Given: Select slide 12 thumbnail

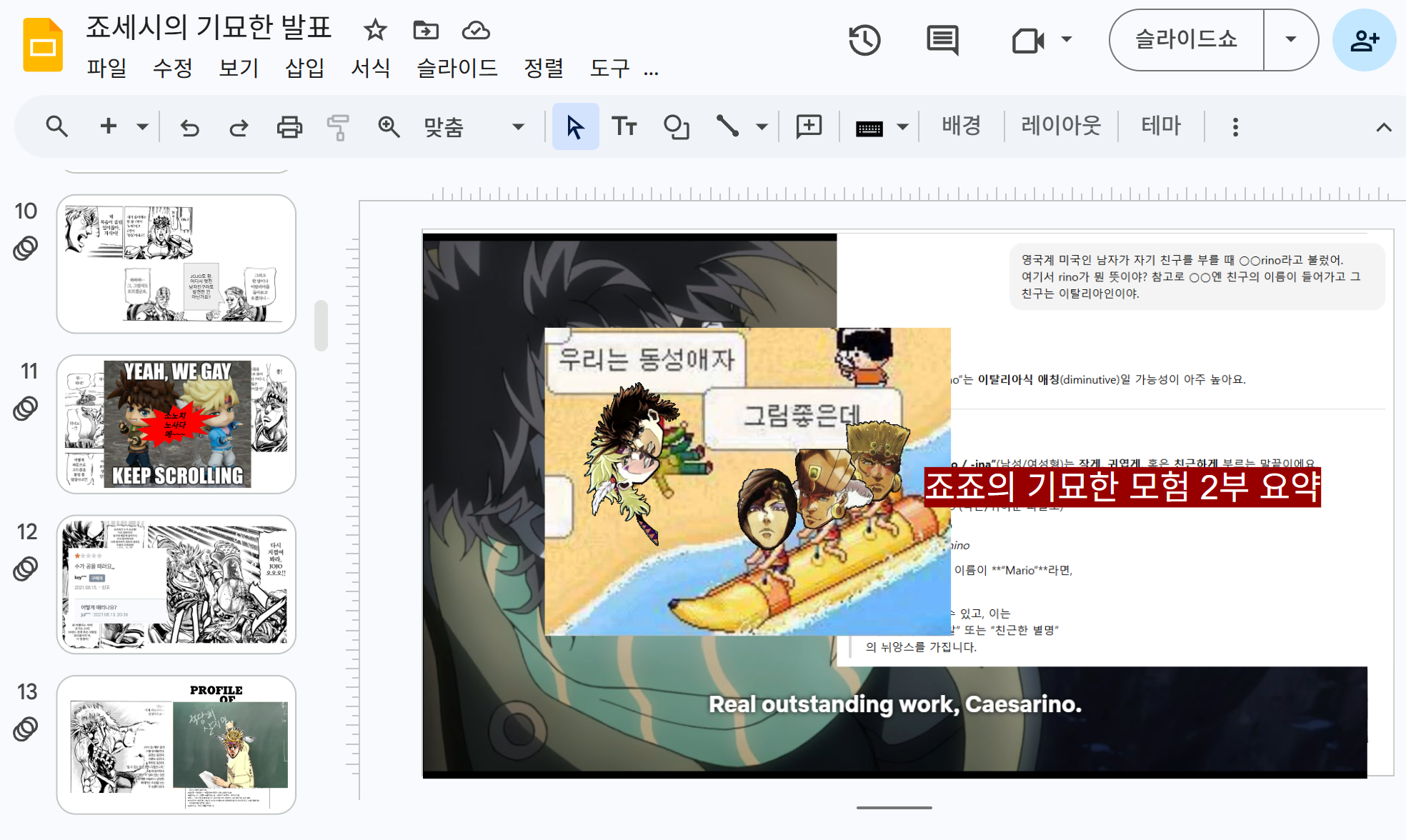Looking at the screenshot, I should tap(176, 584).
